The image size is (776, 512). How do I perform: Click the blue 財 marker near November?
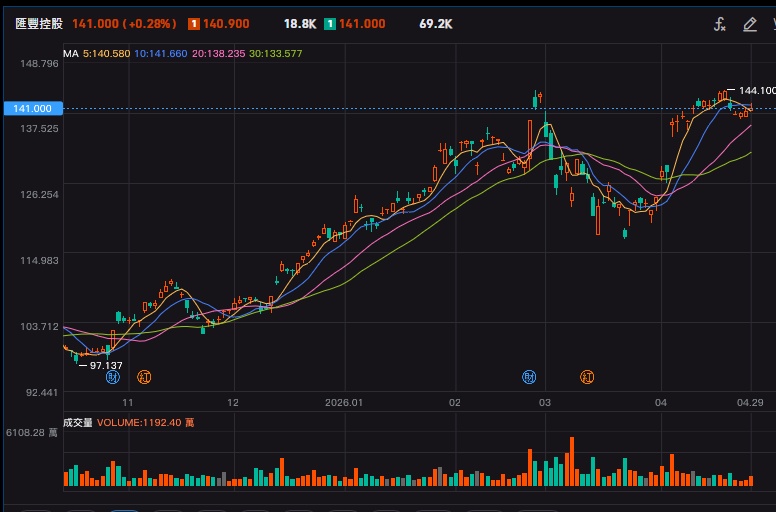pyautogui.click(x=113, y=377)
